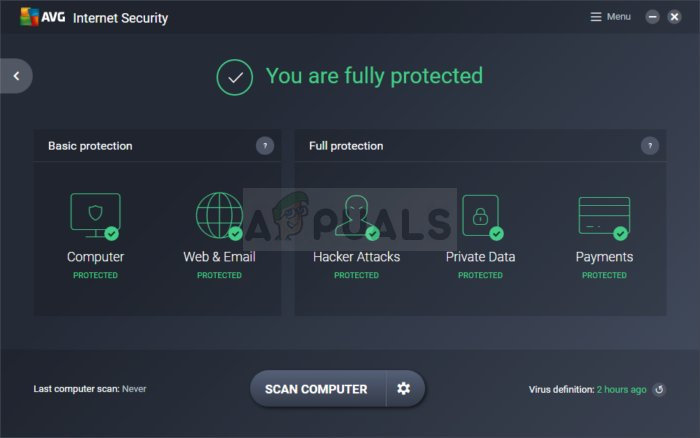700x438 pixels.
Task: Click the Payments PROTECTED status label
Action: (604, 275)
